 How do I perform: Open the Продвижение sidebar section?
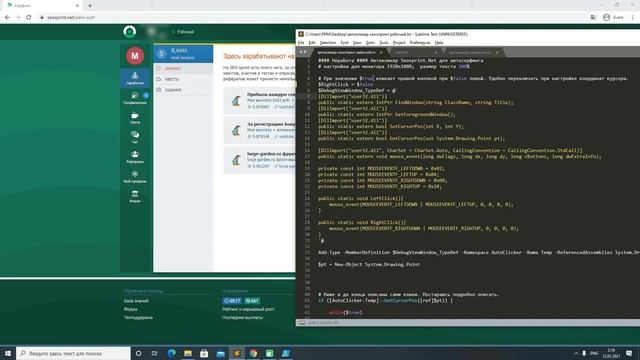coord(135,98)
